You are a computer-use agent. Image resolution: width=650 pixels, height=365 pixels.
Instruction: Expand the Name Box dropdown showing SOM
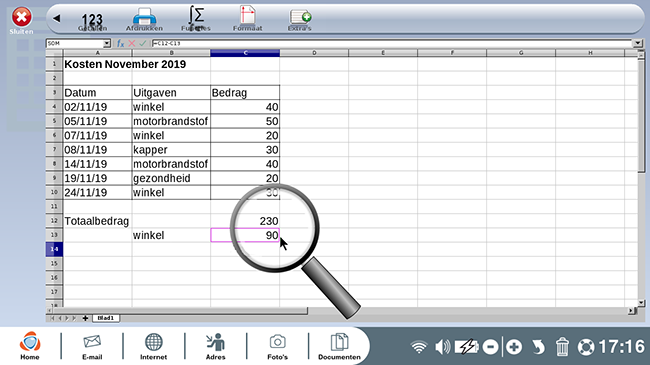coord(107,43)
